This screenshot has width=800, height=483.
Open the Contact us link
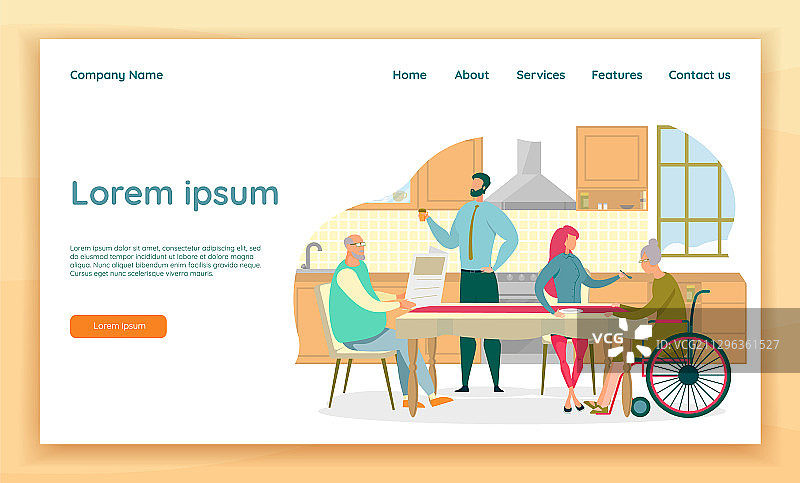tap(699, 75)
